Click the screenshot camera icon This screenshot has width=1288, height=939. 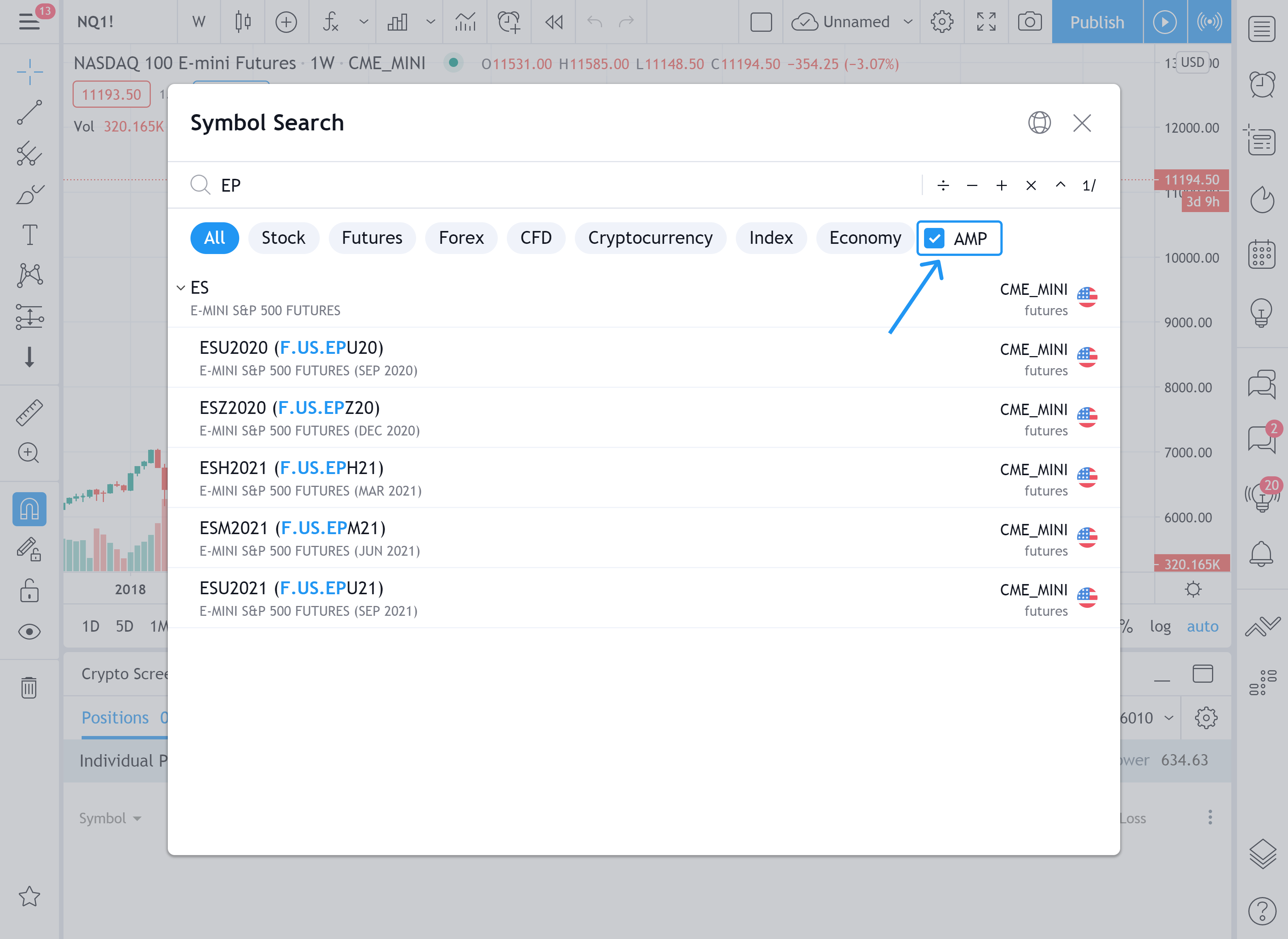pos(1029,22)
